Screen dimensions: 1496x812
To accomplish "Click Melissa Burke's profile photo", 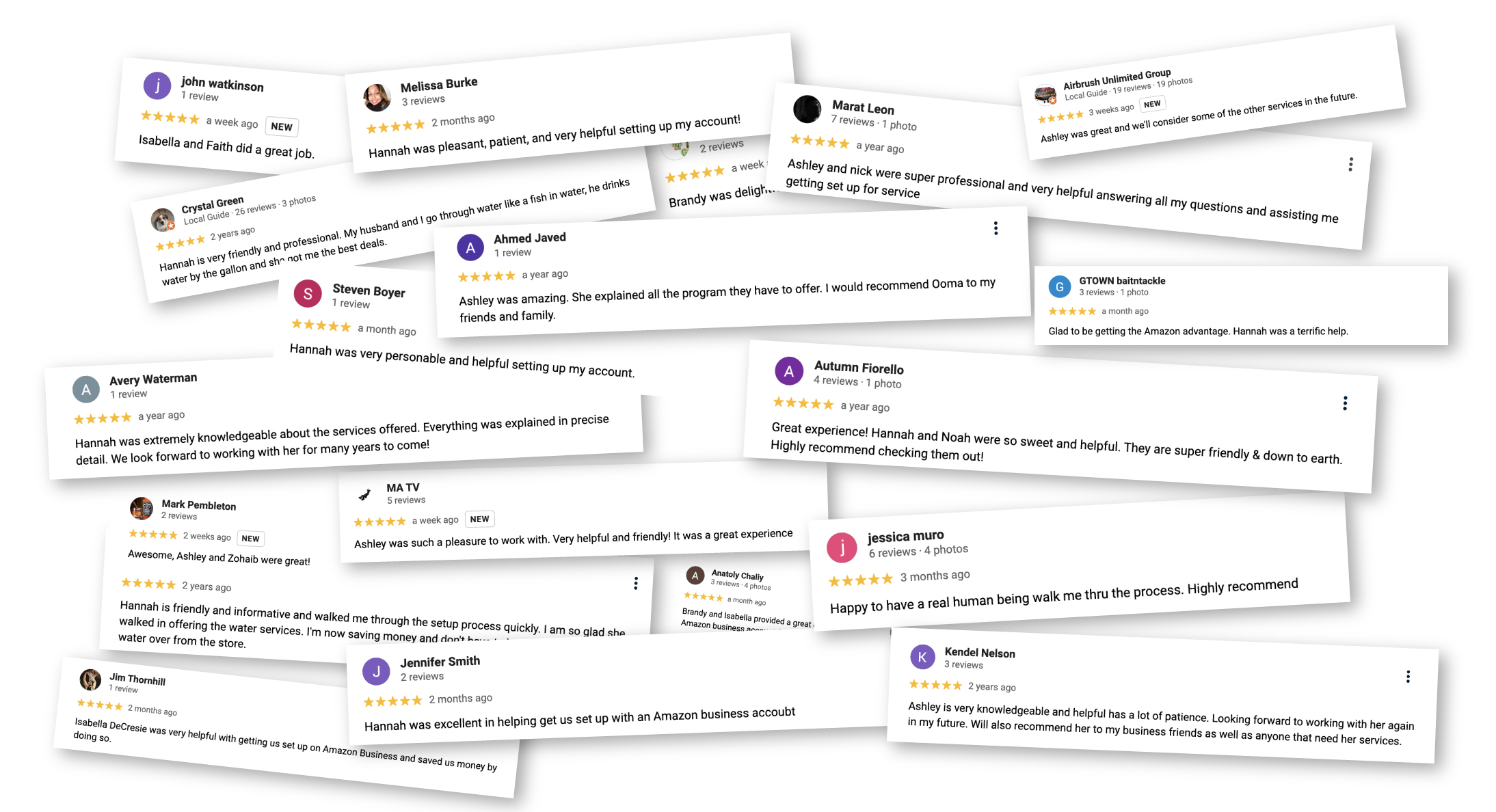I will pos(377,98).
